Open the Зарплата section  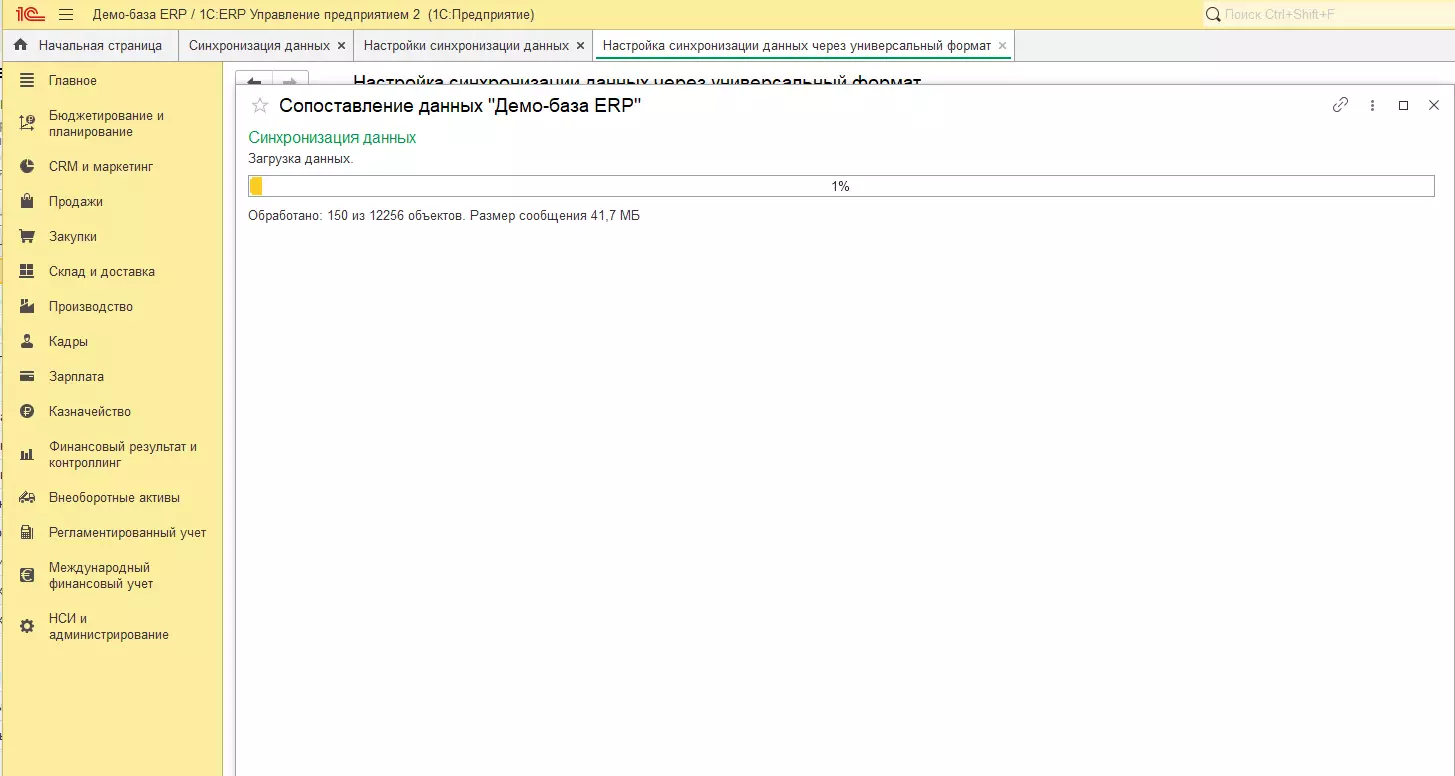point(112,376)
